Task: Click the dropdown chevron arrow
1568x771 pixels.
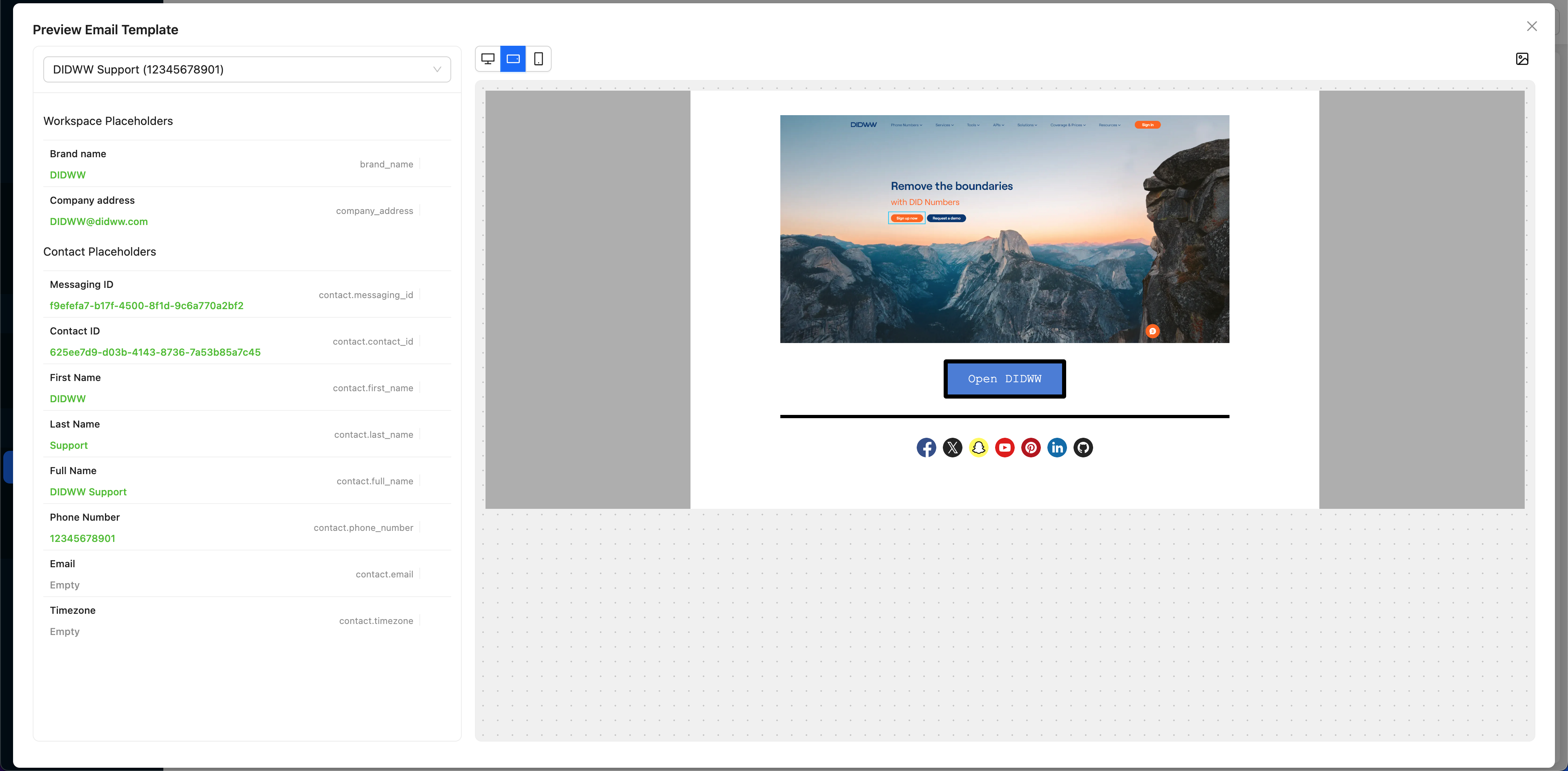Action: pos(437,69)
